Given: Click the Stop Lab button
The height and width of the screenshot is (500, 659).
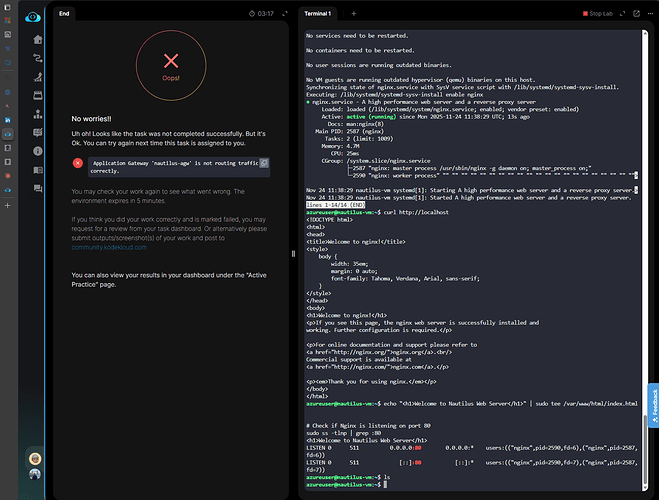Looking at the screenshot, I should point(598,14).
